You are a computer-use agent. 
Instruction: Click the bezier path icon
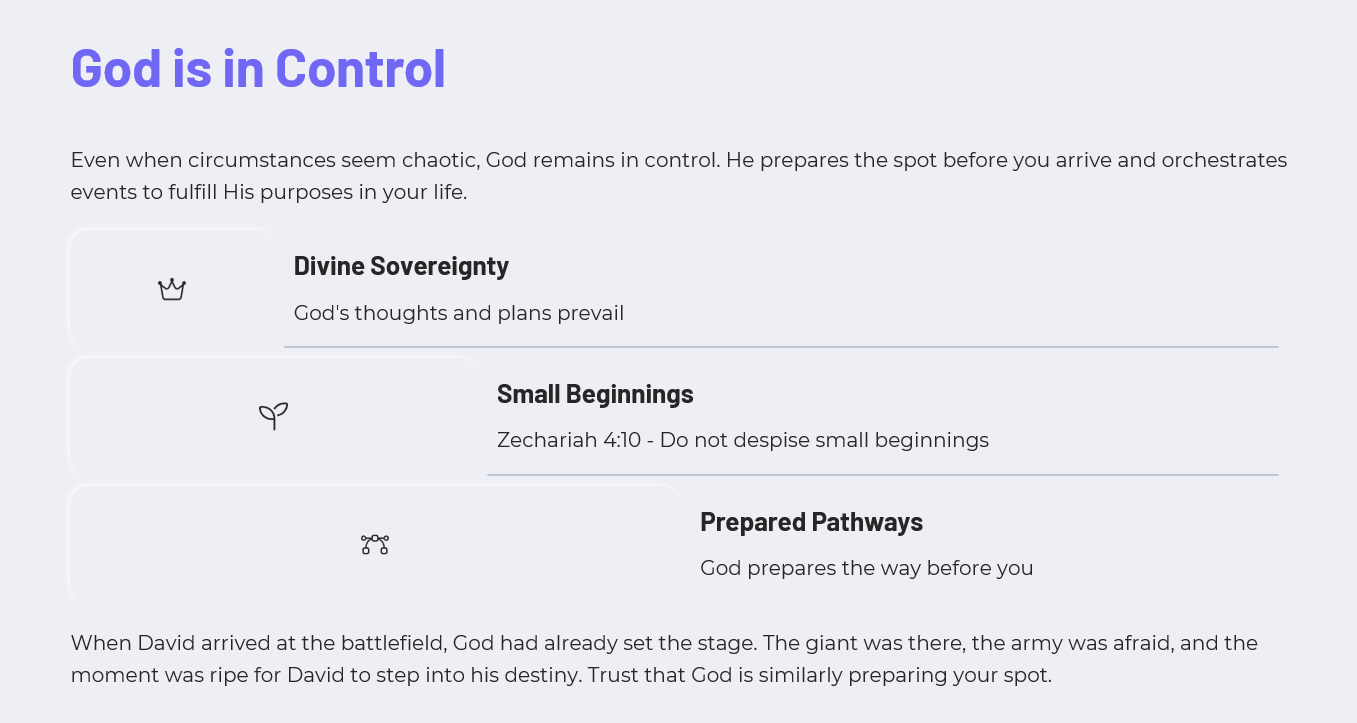tap(375, 545)
